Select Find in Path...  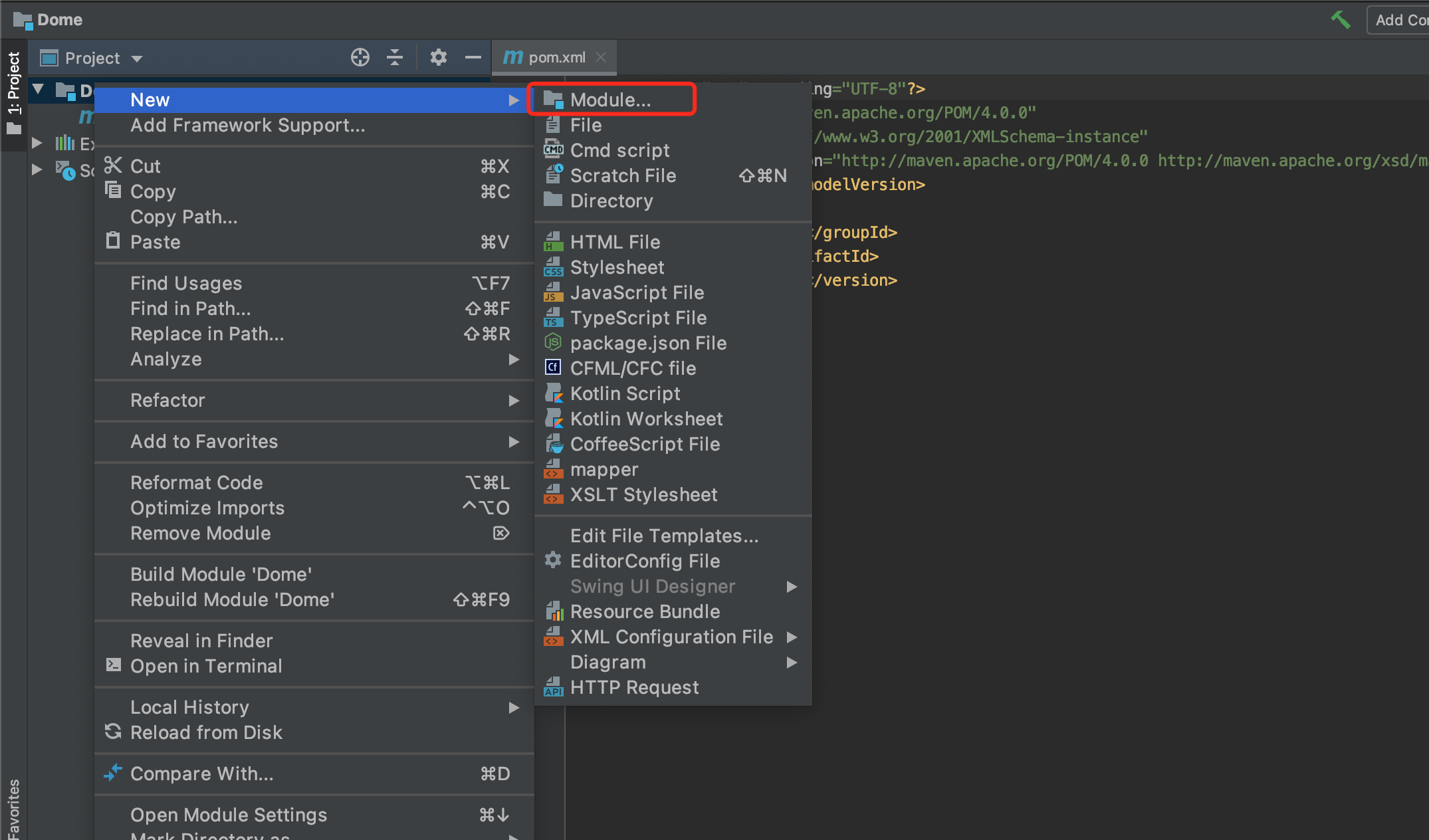pyautogui.click(x=314, y=308)
